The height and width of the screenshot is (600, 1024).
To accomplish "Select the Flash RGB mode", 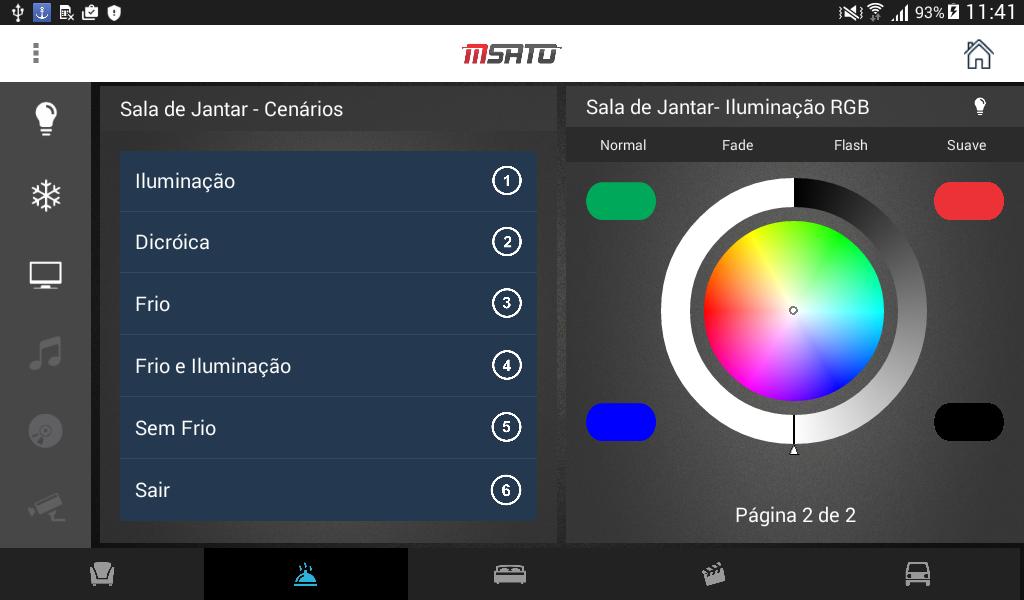I will (x=850, y=145).
